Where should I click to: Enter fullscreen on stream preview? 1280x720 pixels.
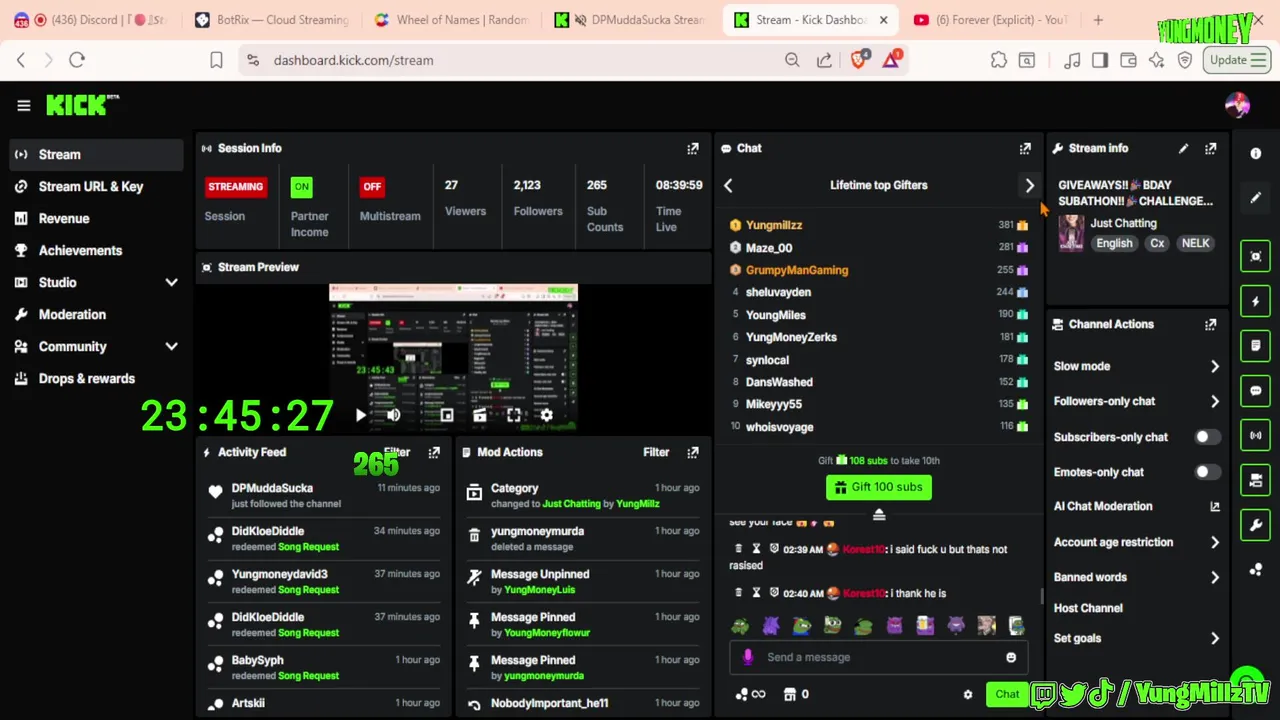(514, 415)
